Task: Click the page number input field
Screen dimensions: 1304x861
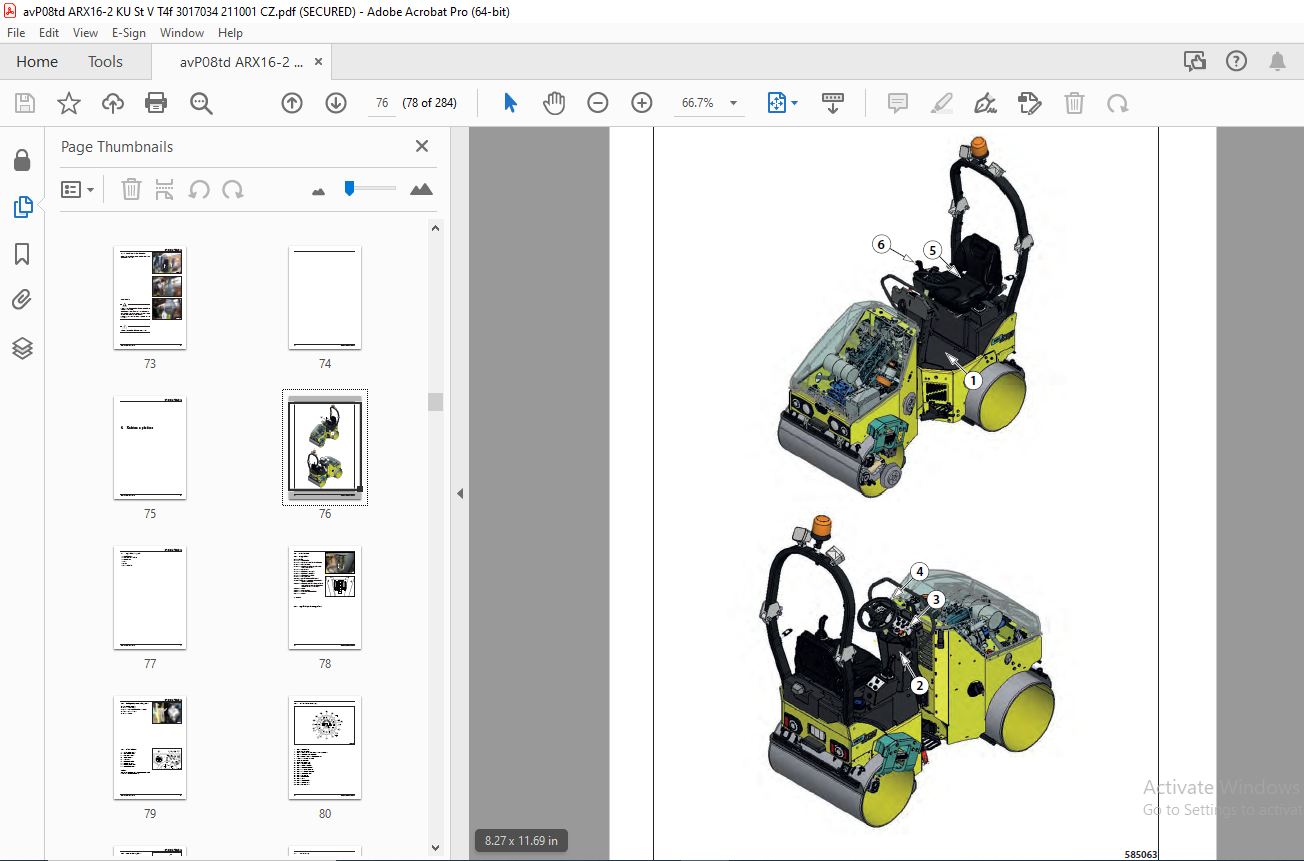Action: tap(382, 103)
